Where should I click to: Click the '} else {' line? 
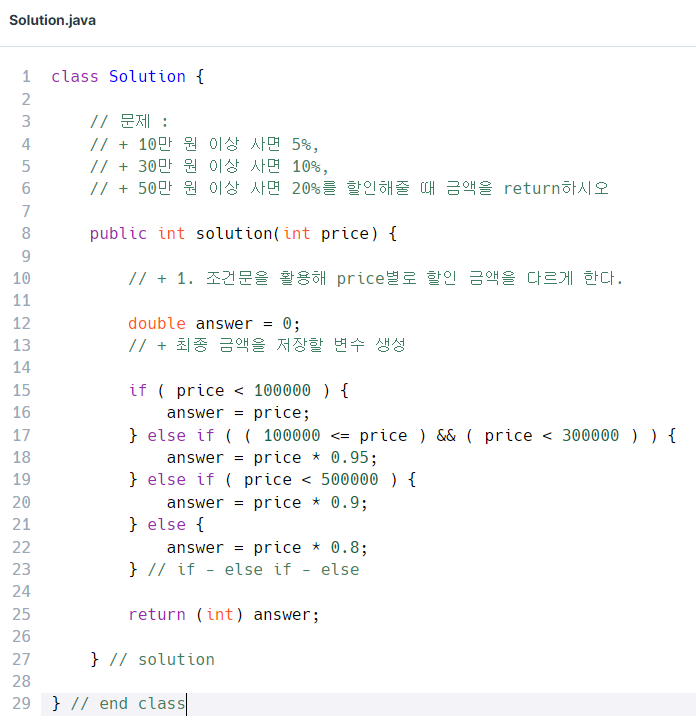[166, 524]
